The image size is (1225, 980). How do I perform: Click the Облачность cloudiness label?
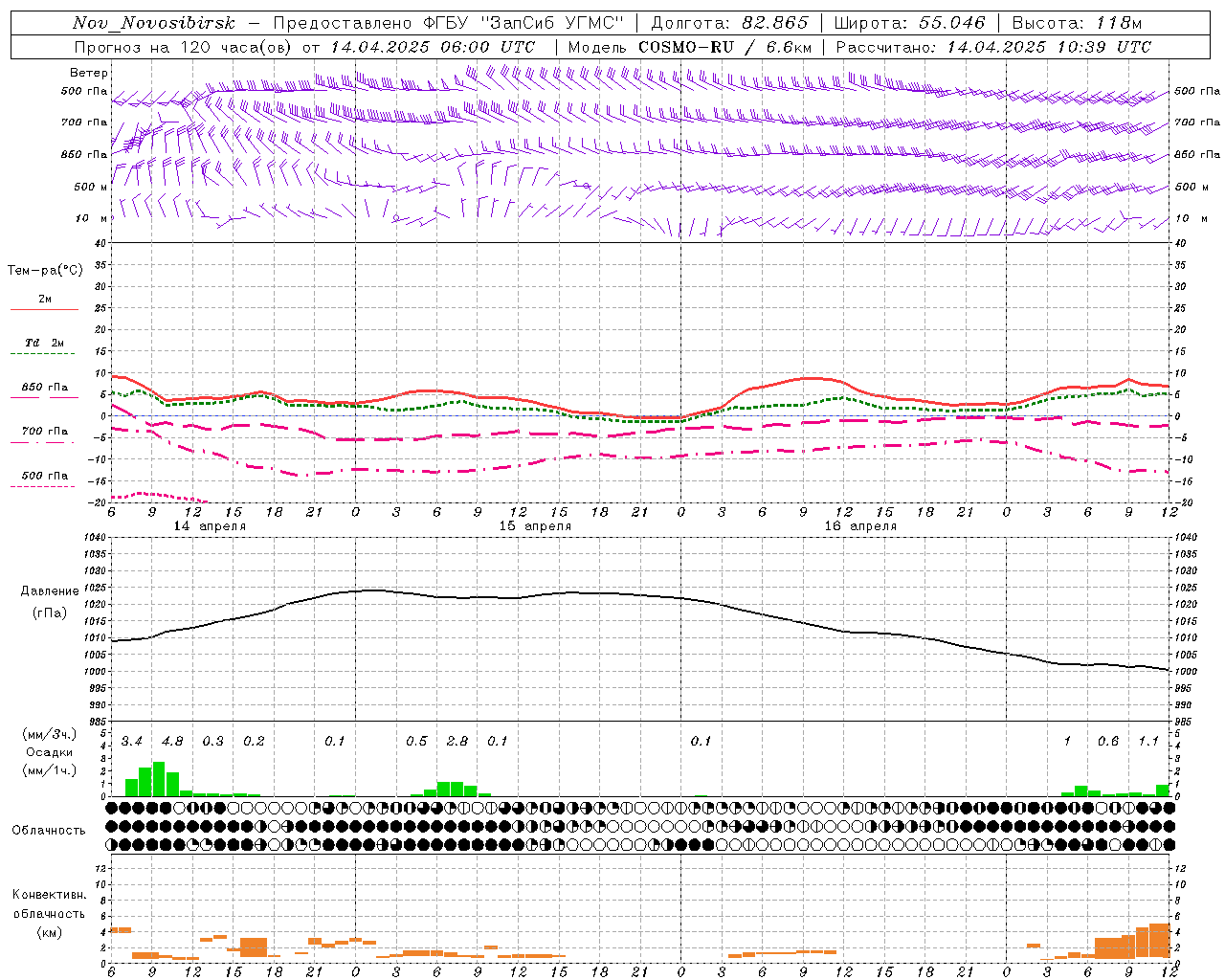pyautogui.click(x=49, y=830)
